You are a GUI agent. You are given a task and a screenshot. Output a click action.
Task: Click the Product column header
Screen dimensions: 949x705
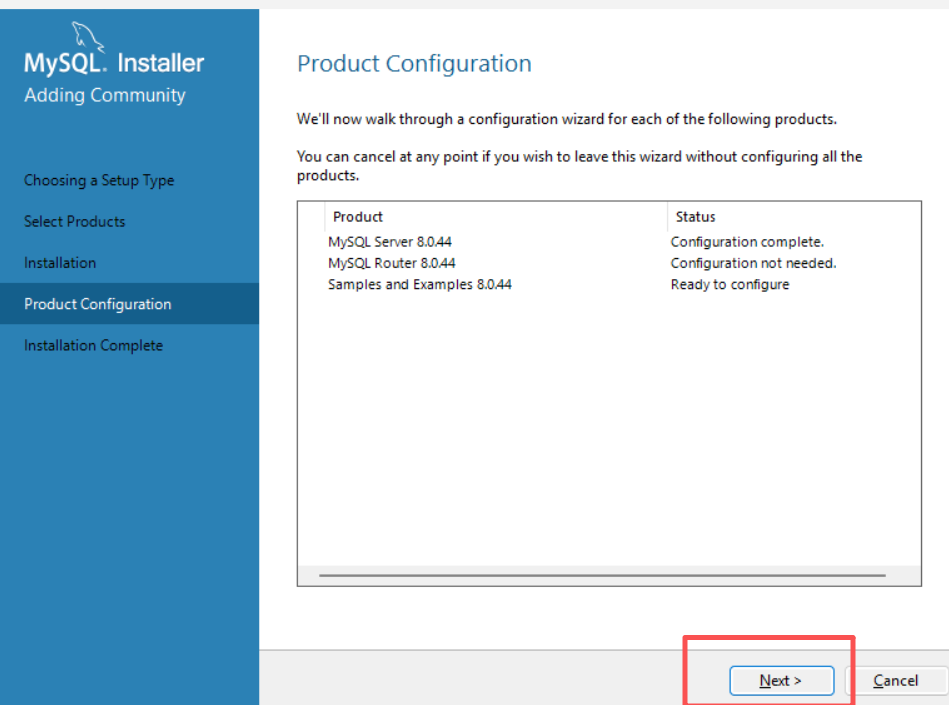[x=496, y=217]
